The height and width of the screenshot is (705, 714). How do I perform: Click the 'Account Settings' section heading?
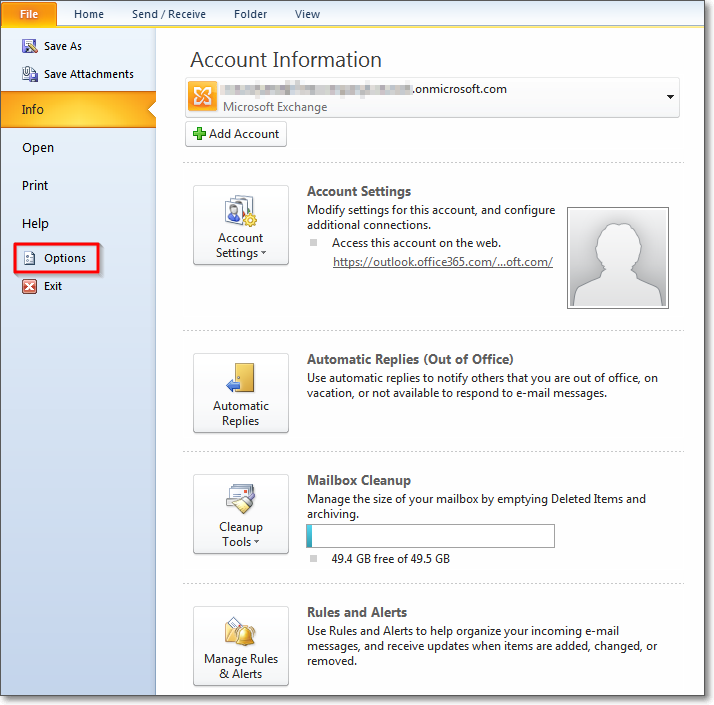[x=359, y=191]
